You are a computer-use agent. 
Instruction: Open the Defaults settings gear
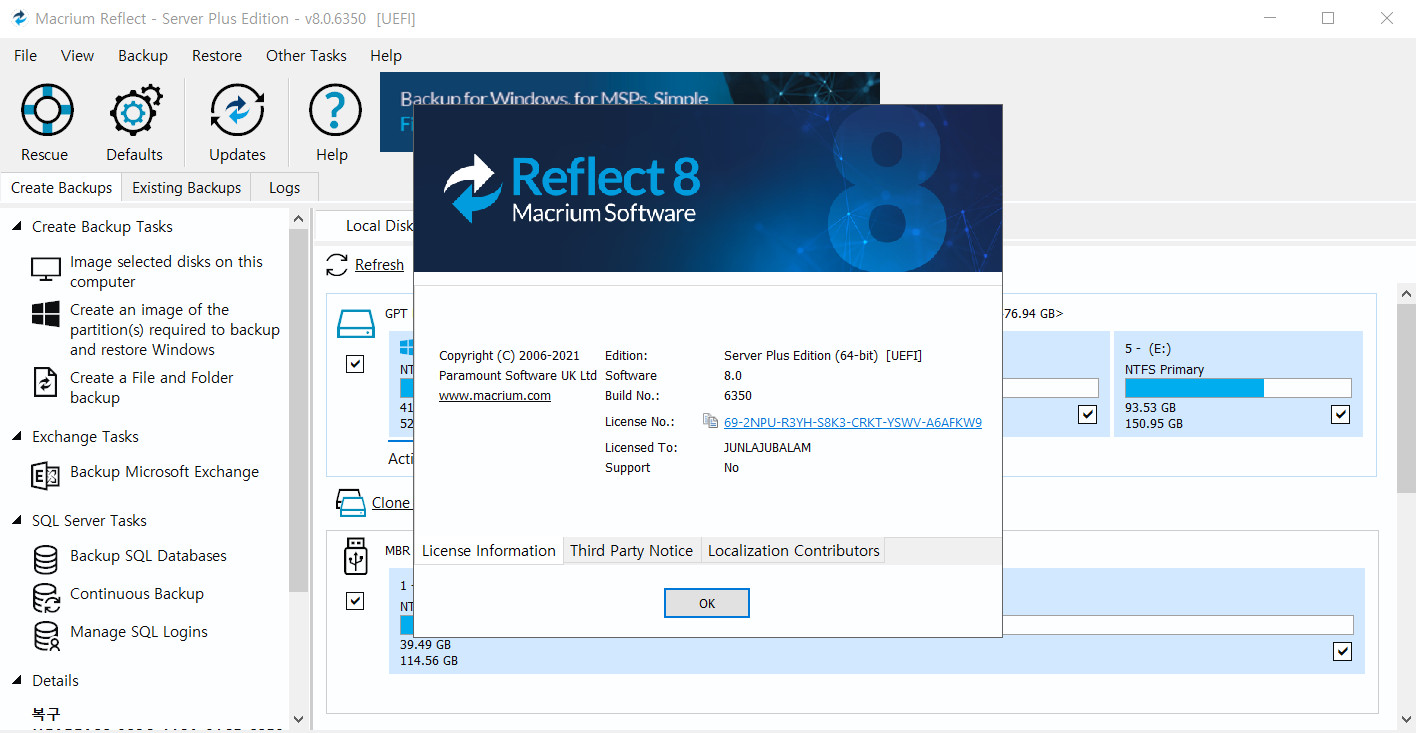tap(134, 110)
